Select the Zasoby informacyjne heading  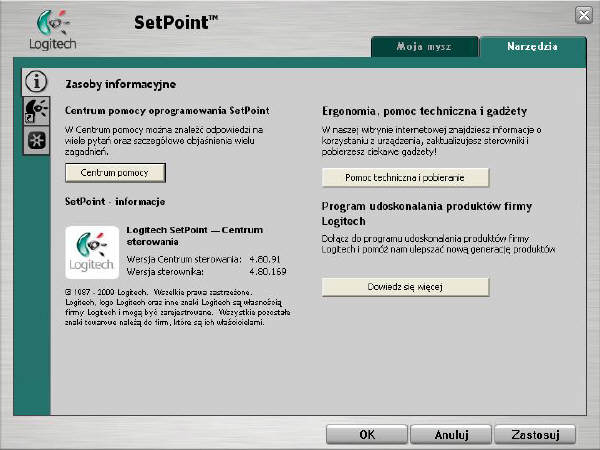pos(121,84)
